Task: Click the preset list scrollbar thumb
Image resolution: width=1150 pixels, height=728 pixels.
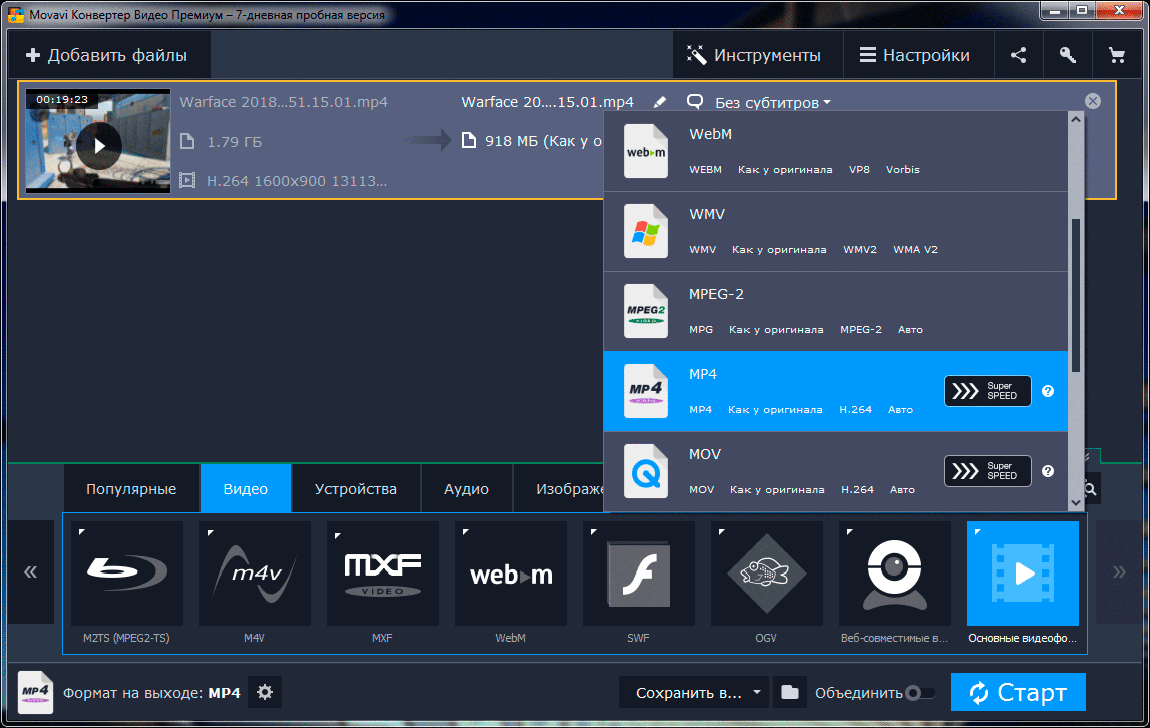Action: tap(1076, 295)
